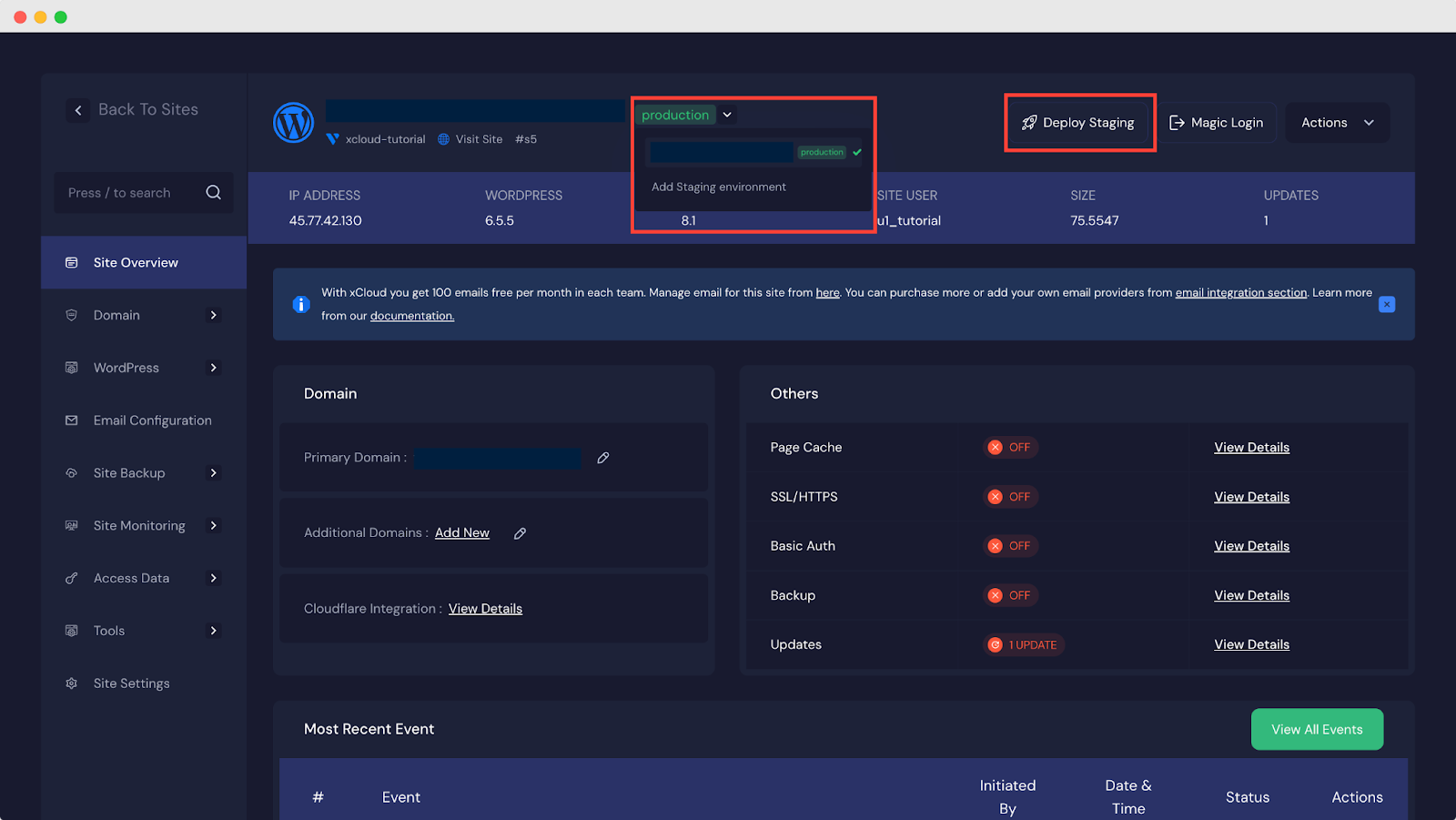The image size is (1456, 820).
Task: Click the Press / to search field
Action: point(127,192)
